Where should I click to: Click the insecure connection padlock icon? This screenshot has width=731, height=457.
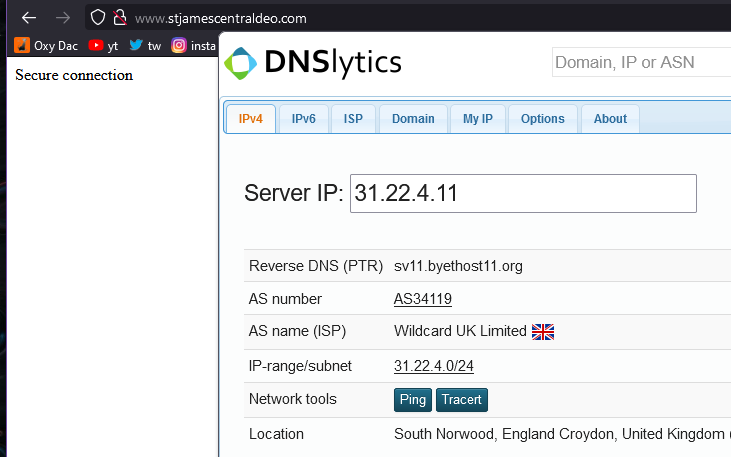pos(119,18)
